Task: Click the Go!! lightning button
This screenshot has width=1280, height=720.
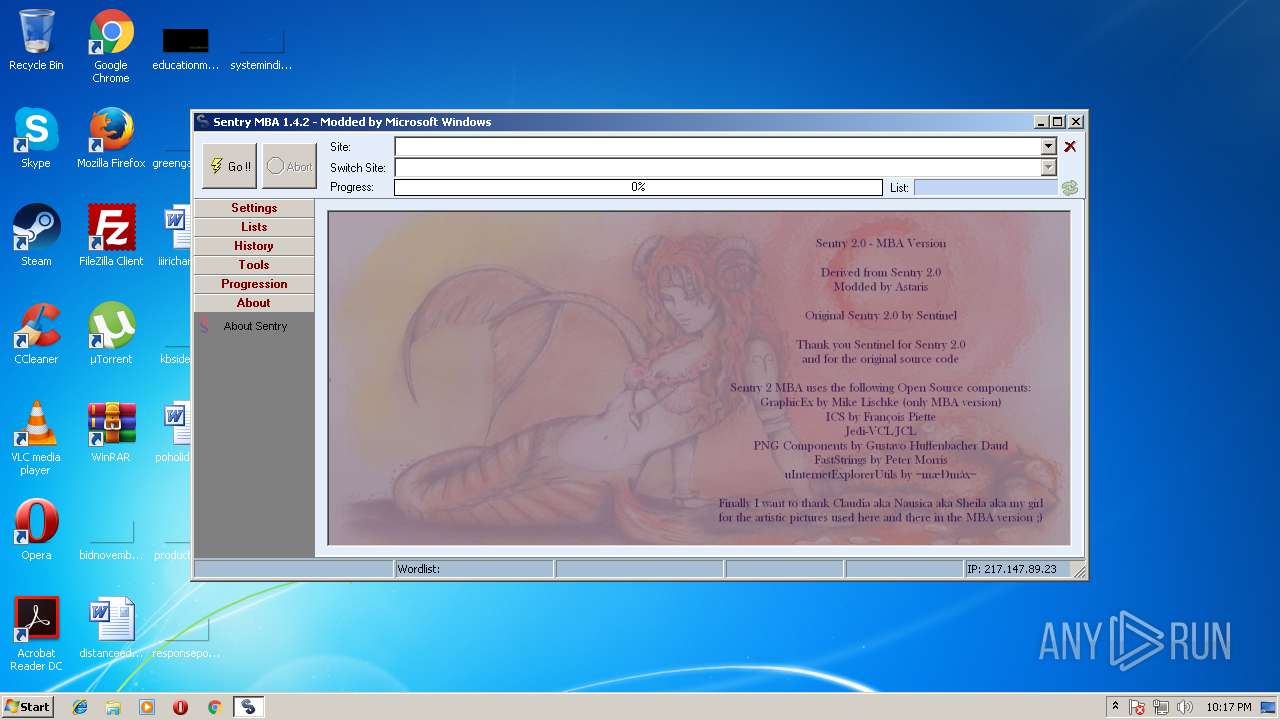Action: 229,166
